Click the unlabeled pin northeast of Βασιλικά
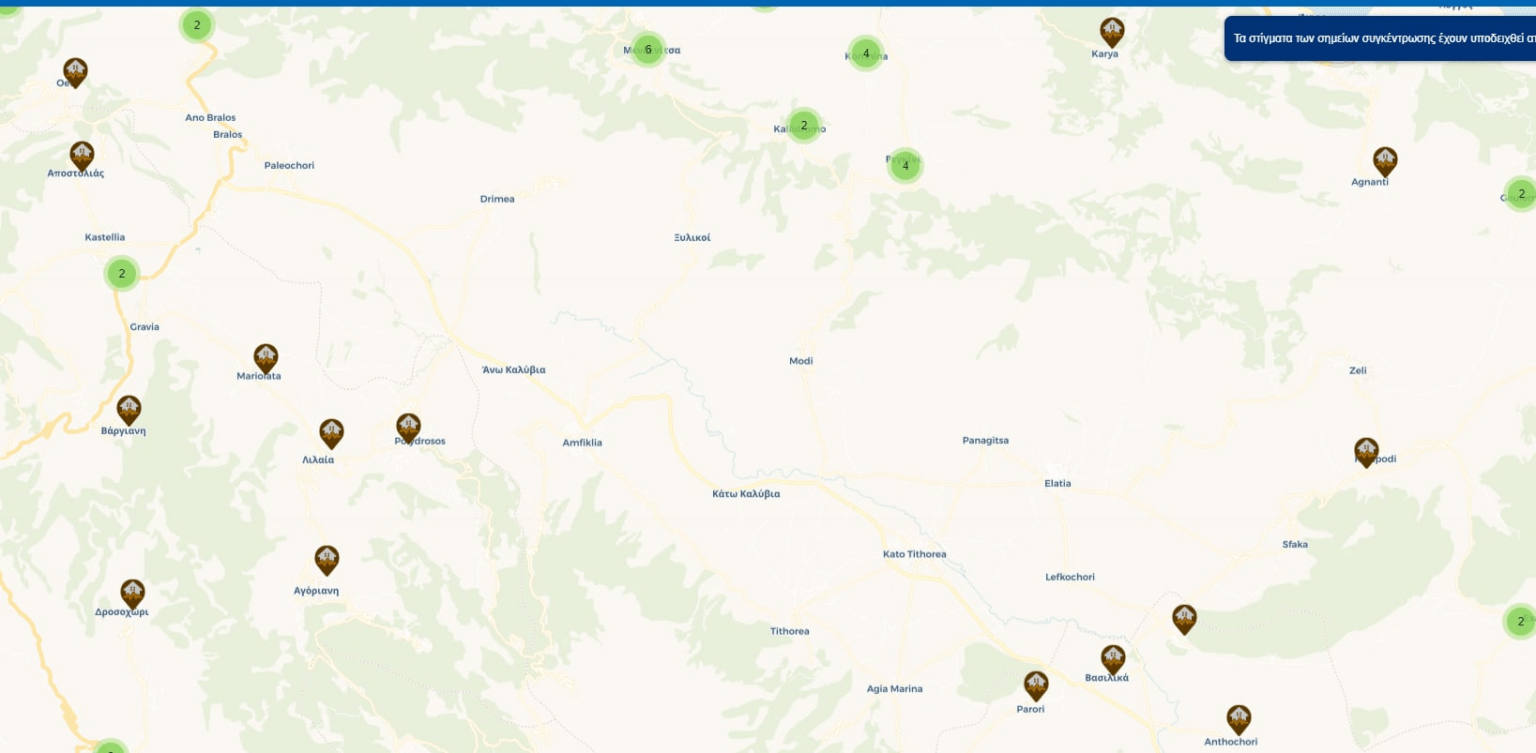This screenshot has height=753, width=1536. coord(1185,619)
